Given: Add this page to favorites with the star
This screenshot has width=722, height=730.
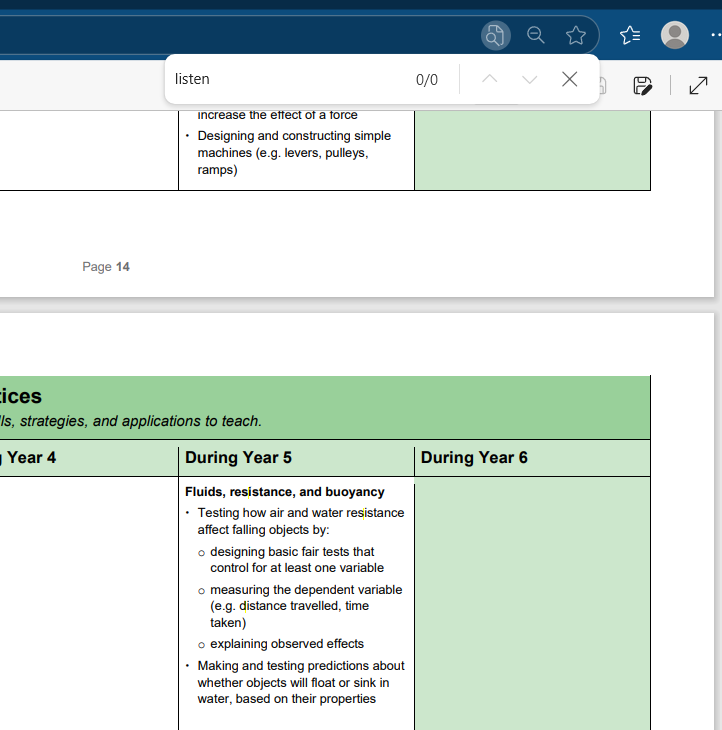Looking at the screenshot, I should [x=576, y=36].
